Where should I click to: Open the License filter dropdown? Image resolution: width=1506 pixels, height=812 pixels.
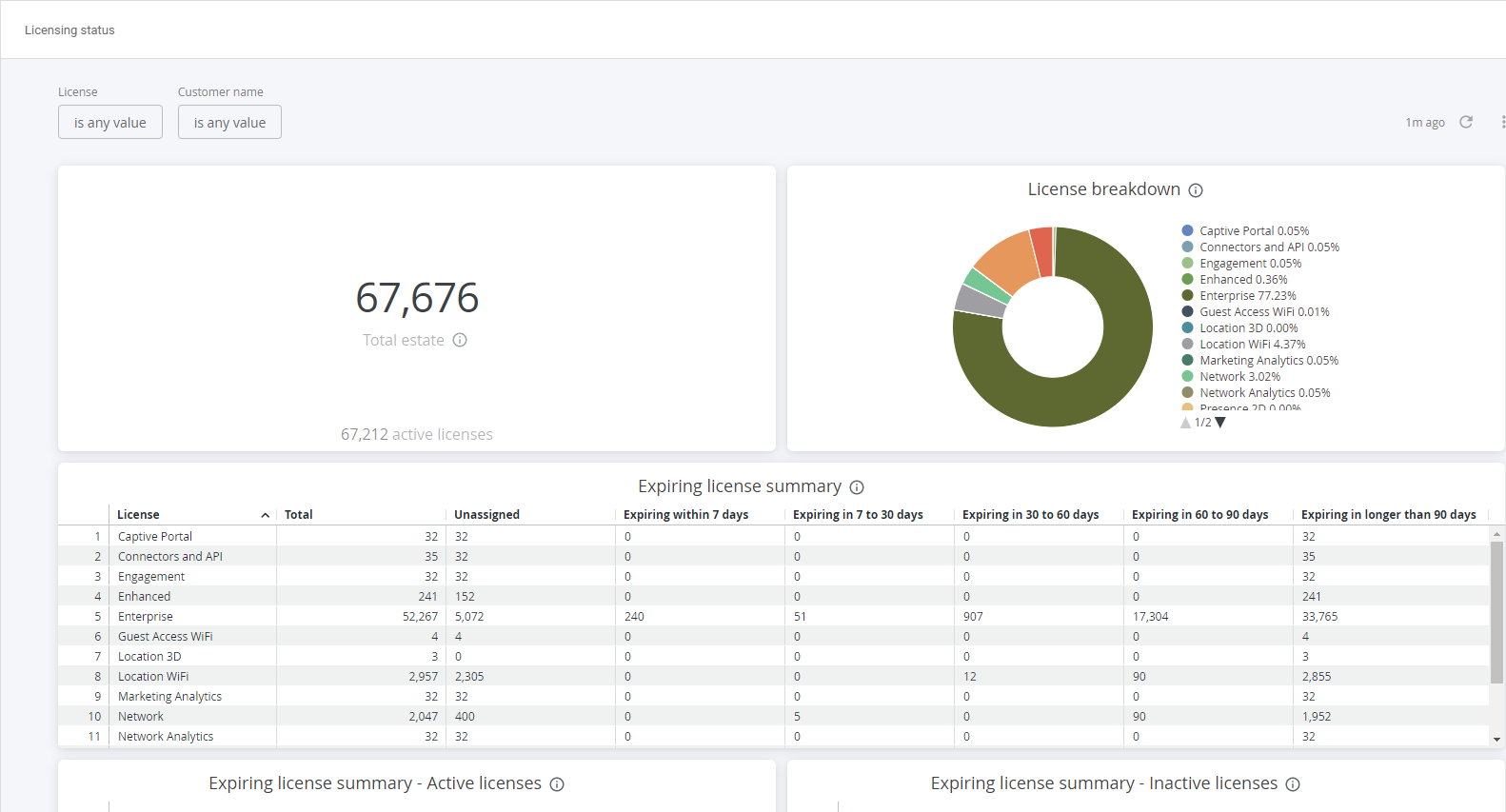[x=110, y=123]
